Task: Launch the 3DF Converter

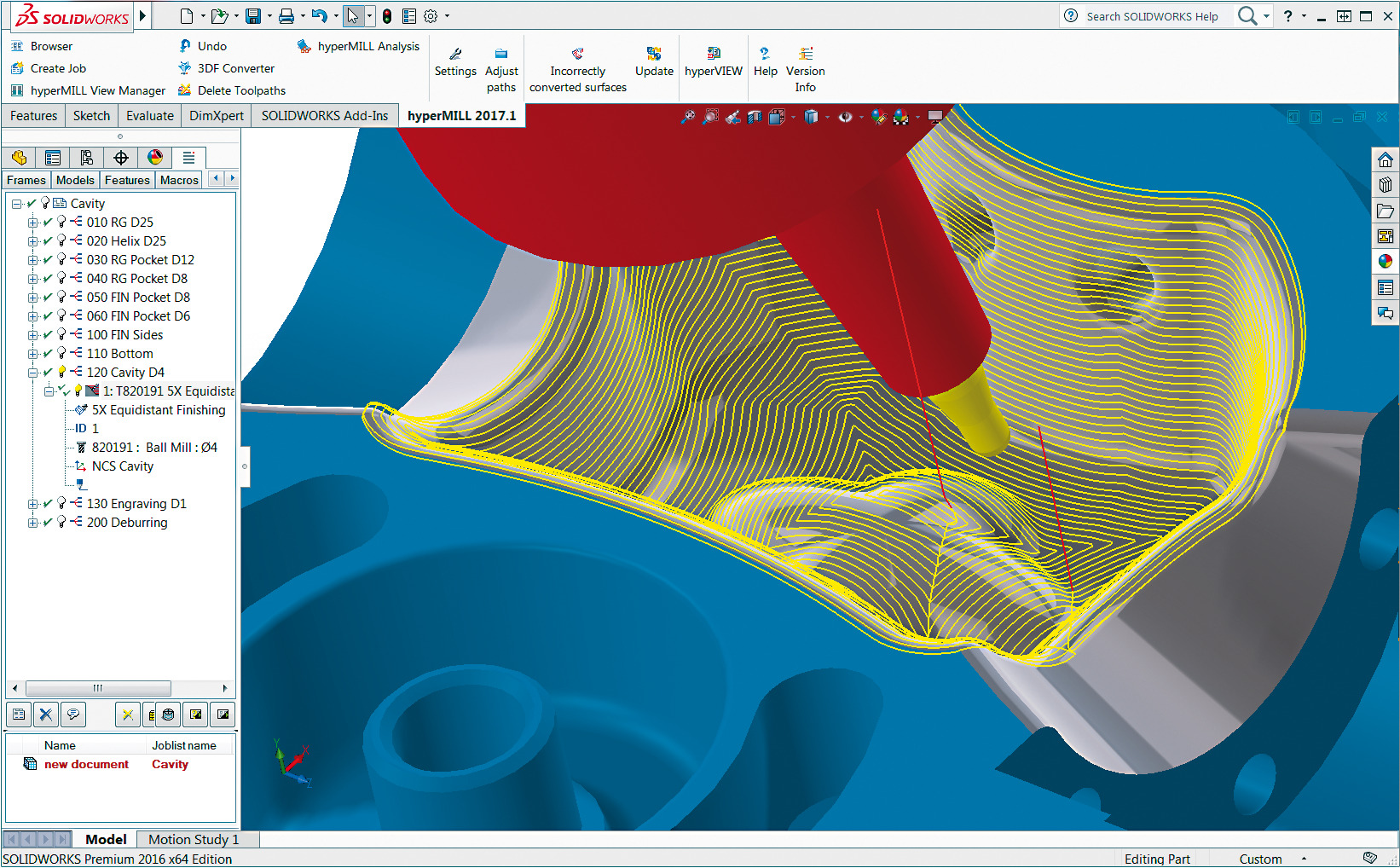Action: click(226, 68)
